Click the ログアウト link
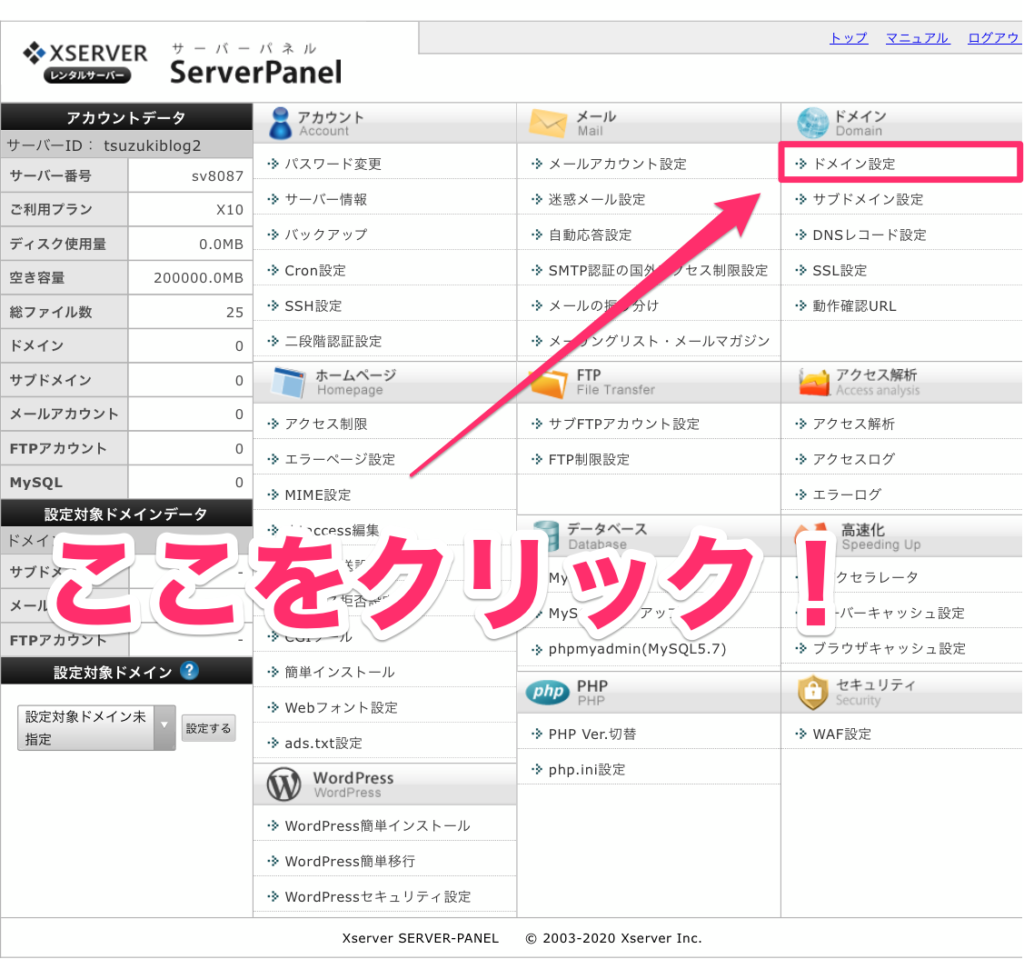This screenshot has height=959, width=1024. [x=995, y=38]
